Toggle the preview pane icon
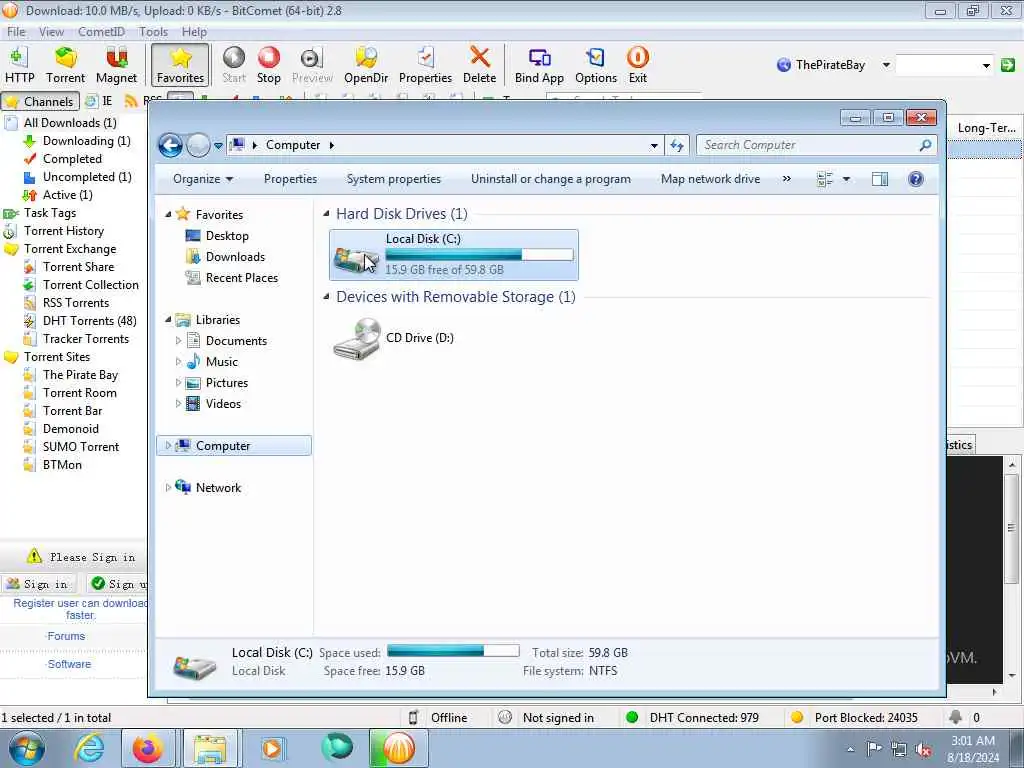Viewport: 1024px width, 768px height. coord(880,179)
